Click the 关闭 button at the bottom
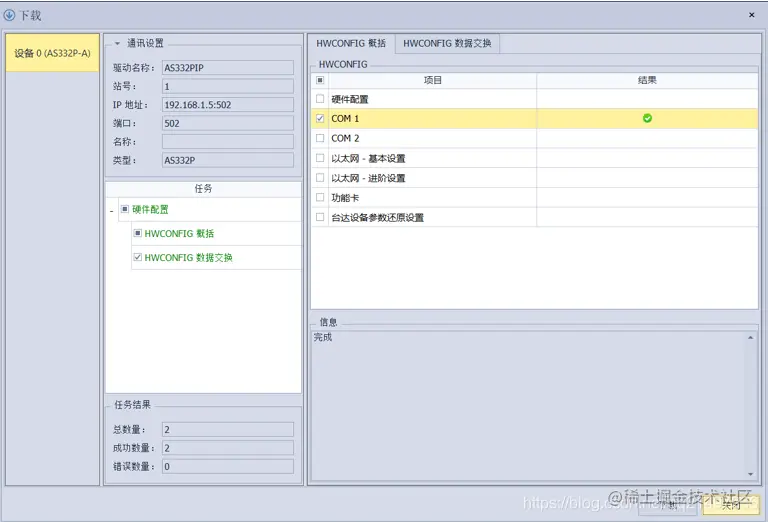 click(x=730, y=504)
